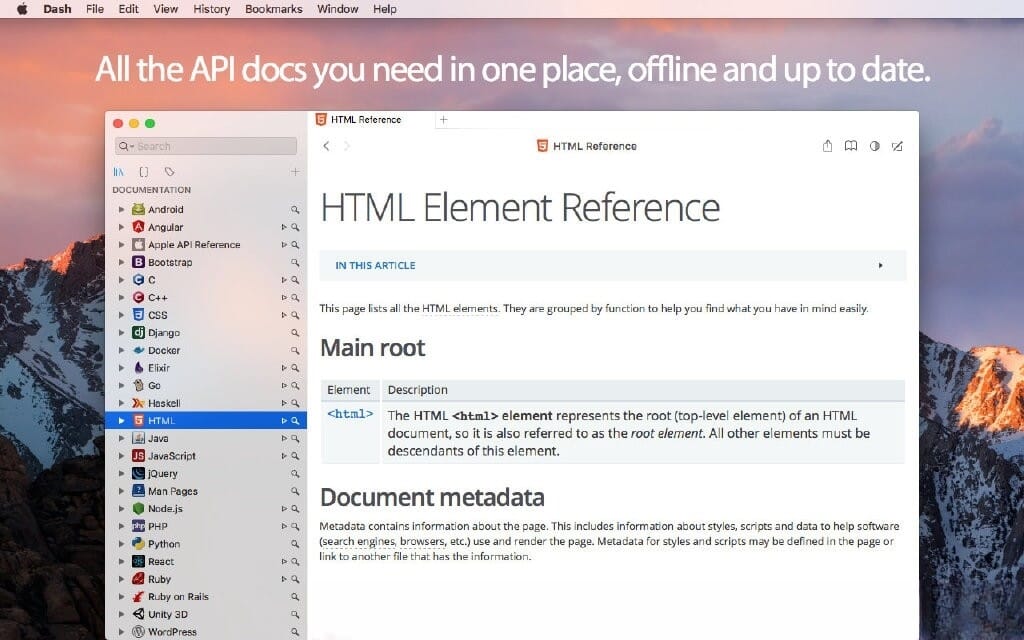Click the IN THIS ARTICLE label
Viewport: 1024px width, 640px height.
click(x=376, y=266)
